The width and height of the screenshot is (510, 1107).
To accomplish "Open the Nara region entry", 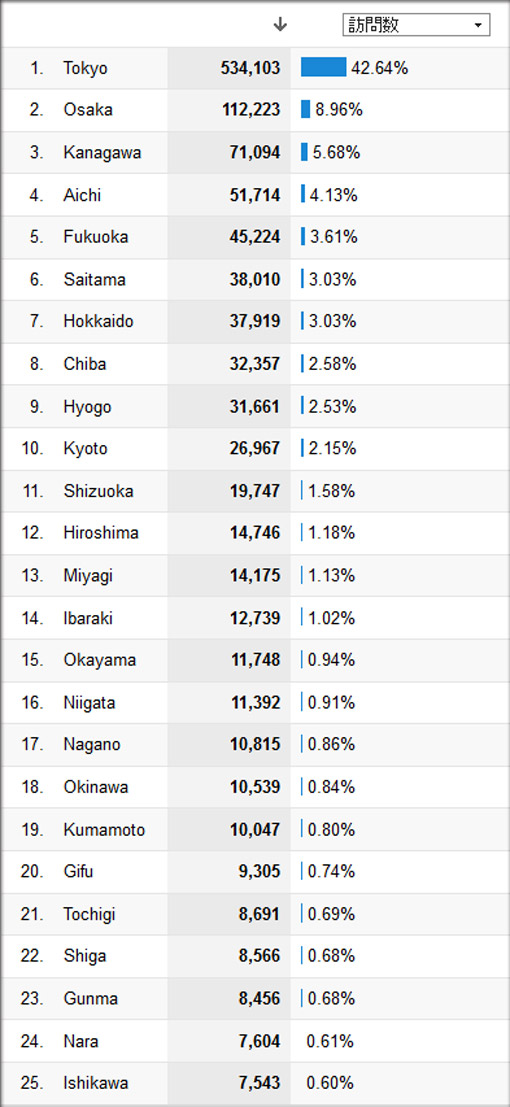I will pos(81,1041).
